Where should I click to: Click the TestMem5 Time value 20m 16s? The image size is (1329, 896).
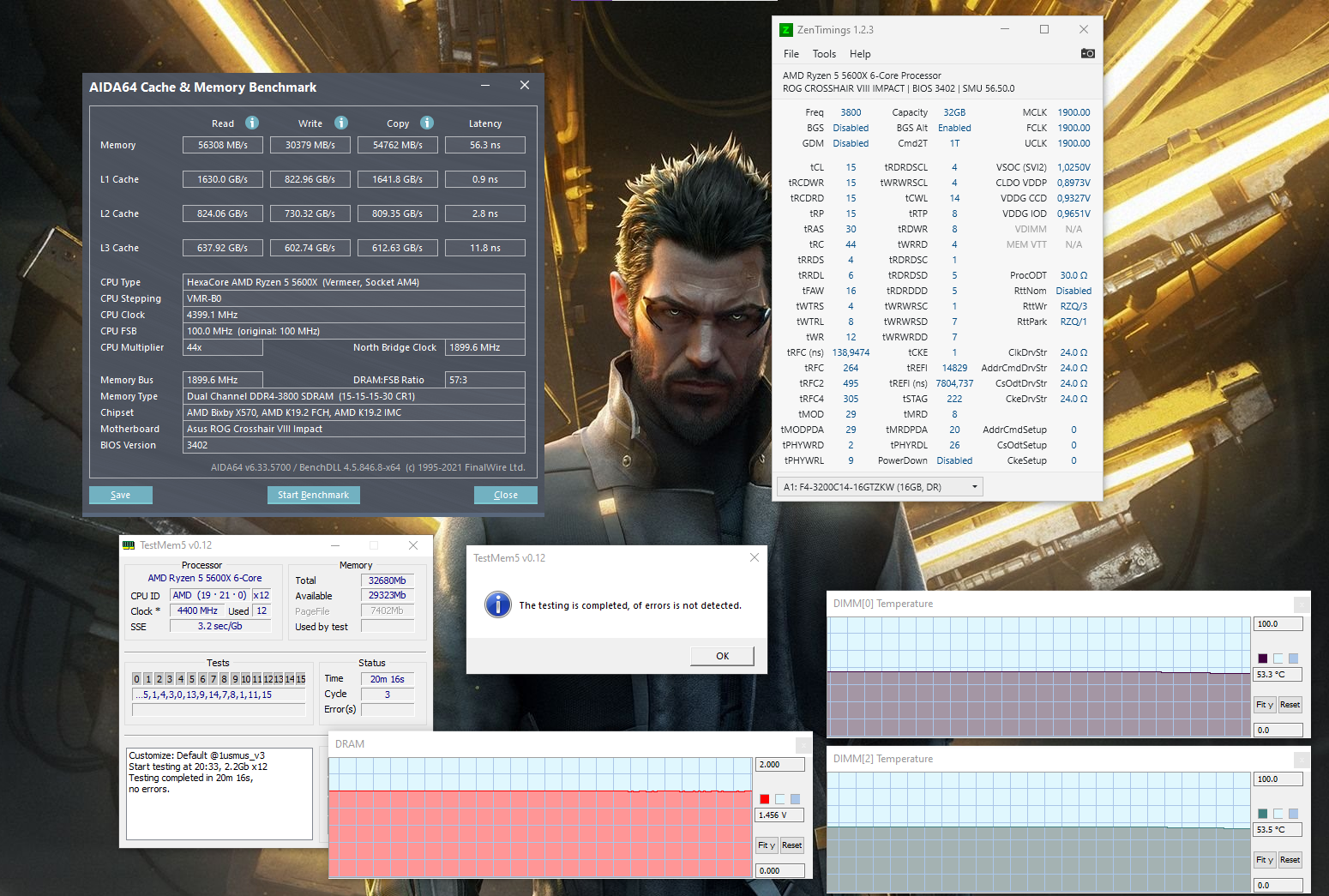click(x=388, y=679)
